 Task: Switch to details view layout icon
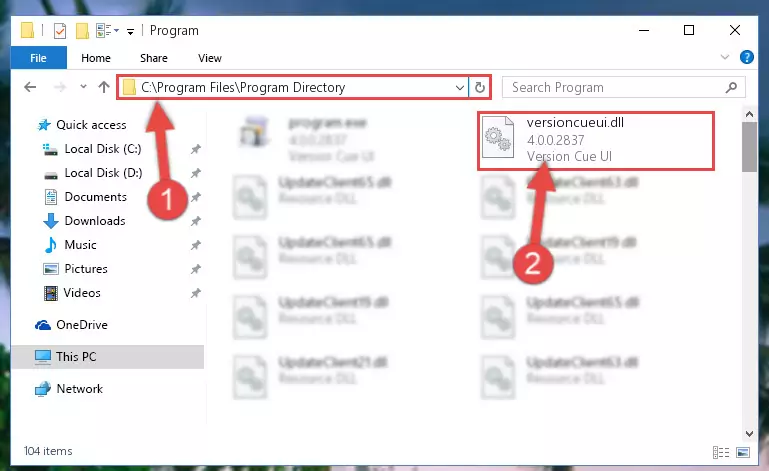click(x=720, y=452)
